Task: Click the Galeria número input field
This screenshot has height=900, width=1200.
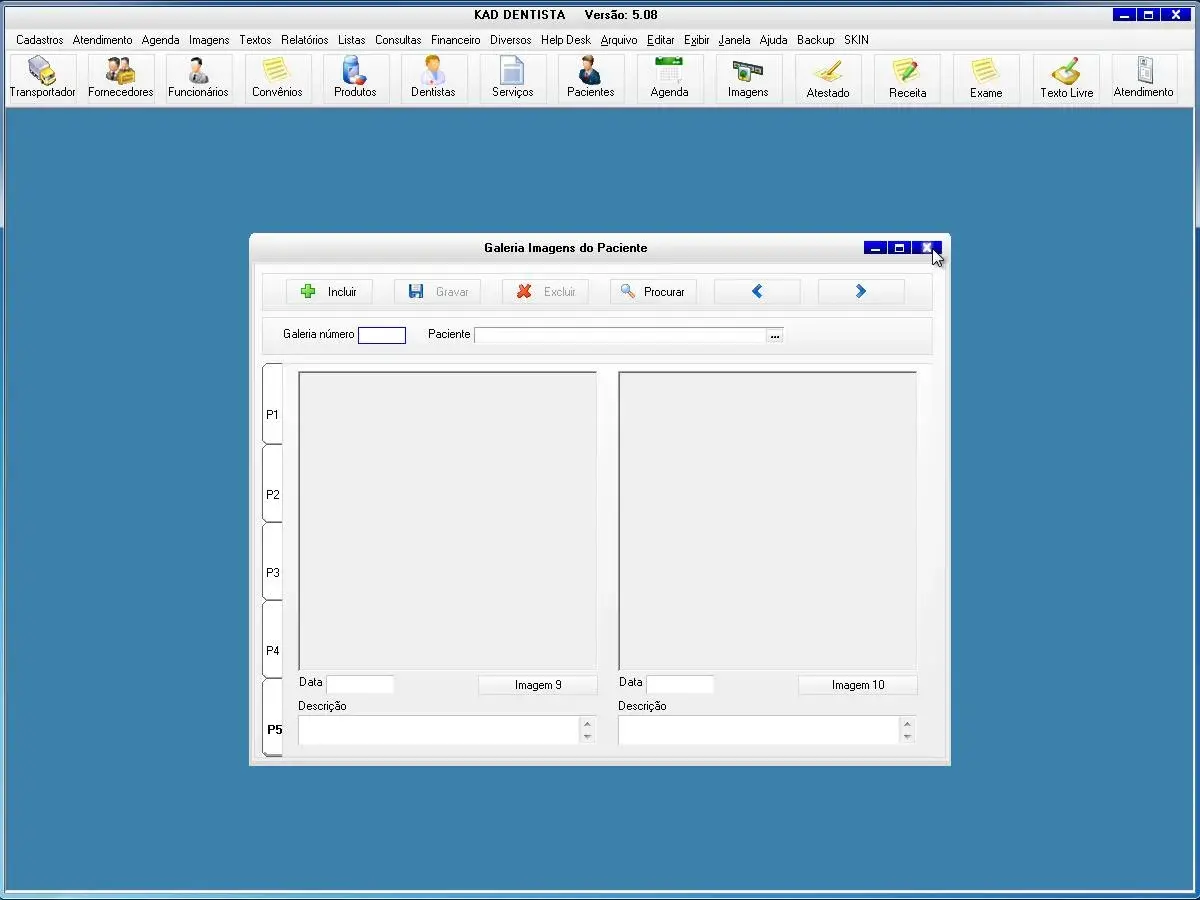Action: point(382,335)
